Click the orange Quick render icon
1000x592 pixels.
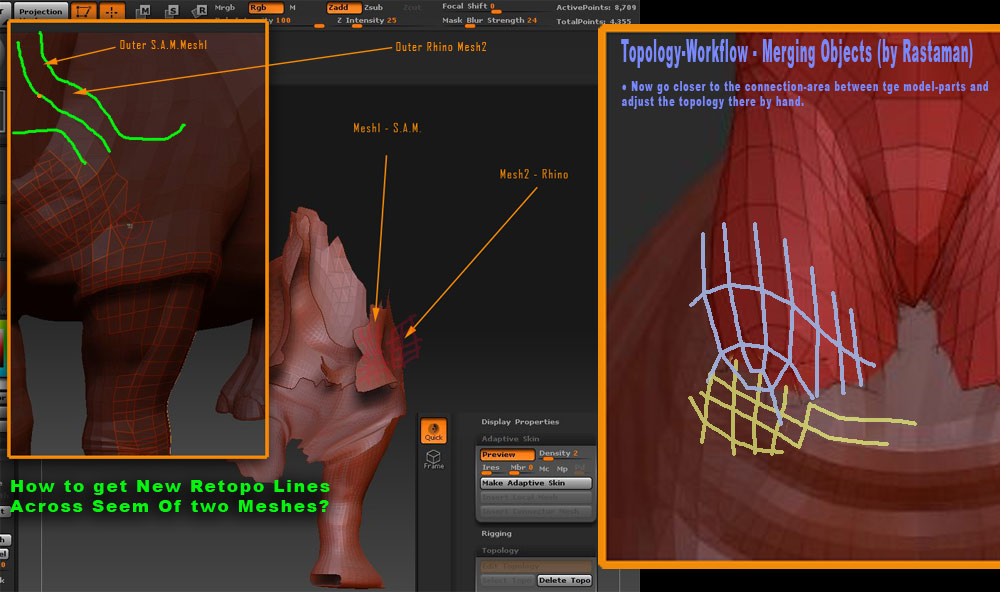[434, 431]
